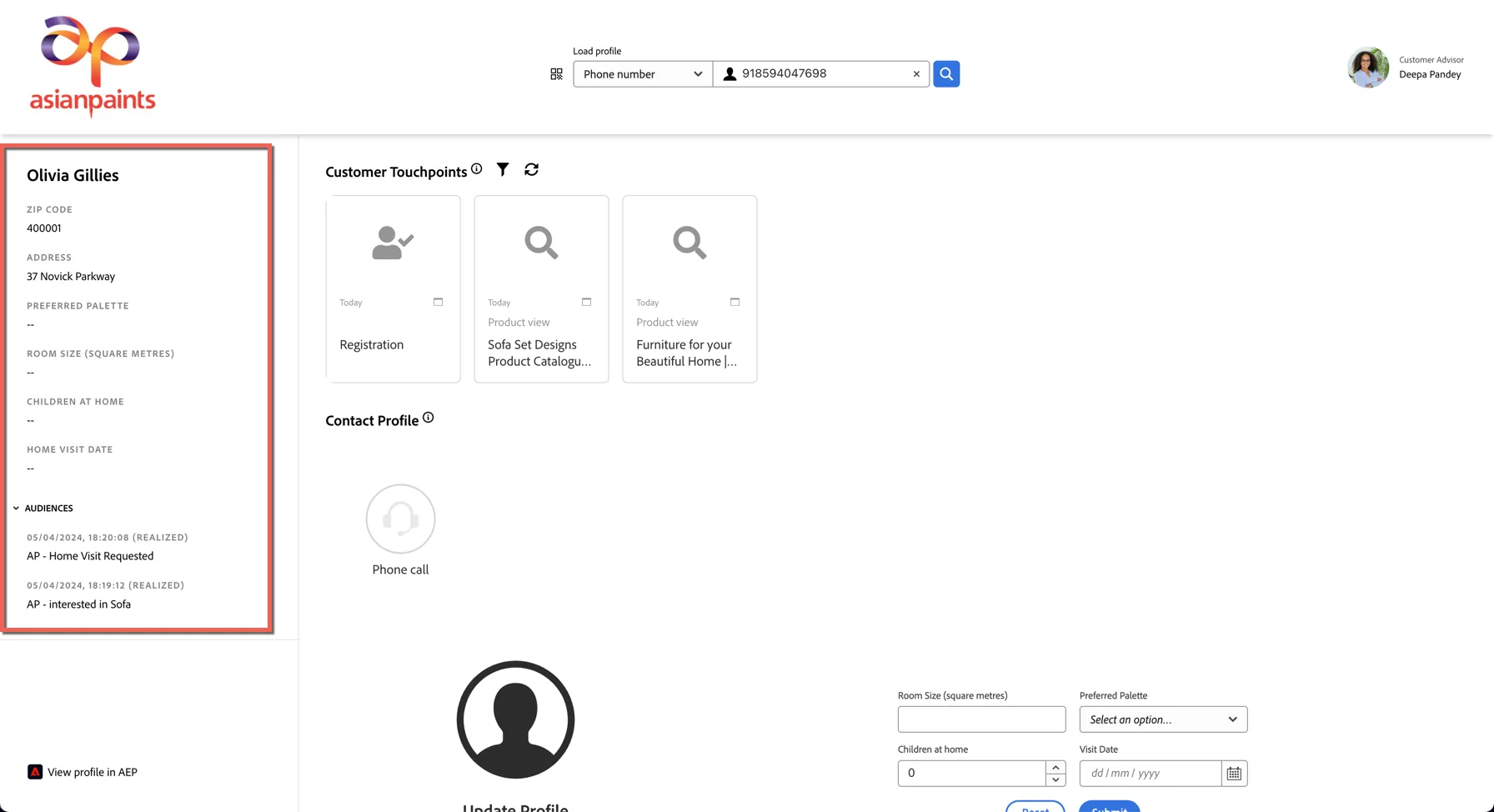Click the phone number input field
1494x812 pixels.
coord(823,74)
